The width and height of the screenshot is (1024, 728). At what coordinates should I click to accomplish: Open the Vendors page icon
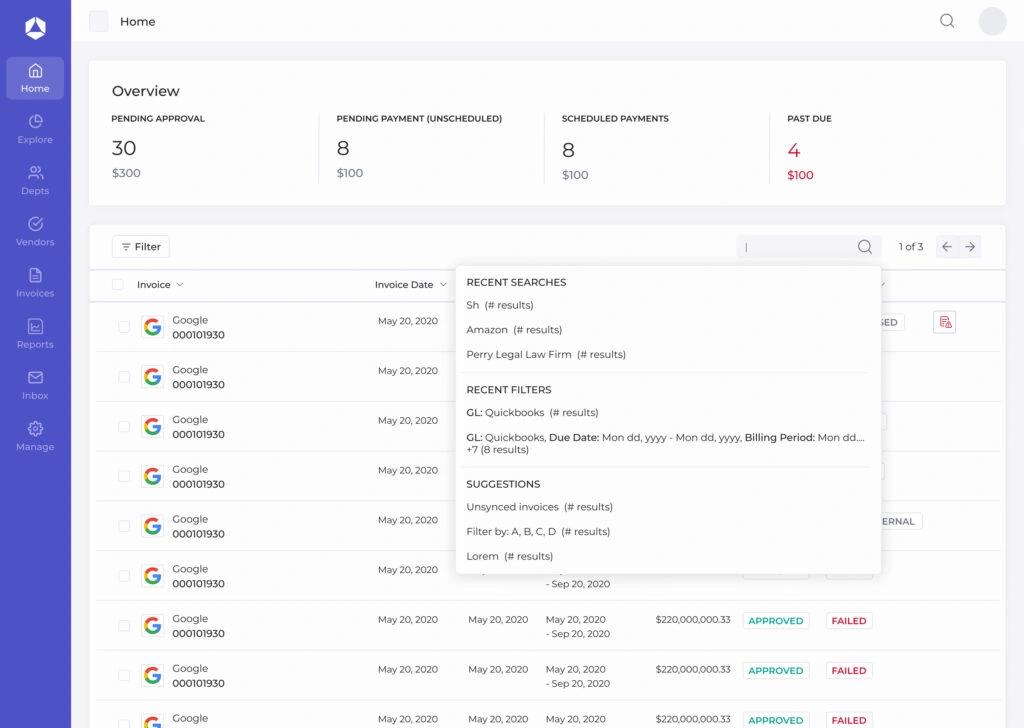(35, 224)
